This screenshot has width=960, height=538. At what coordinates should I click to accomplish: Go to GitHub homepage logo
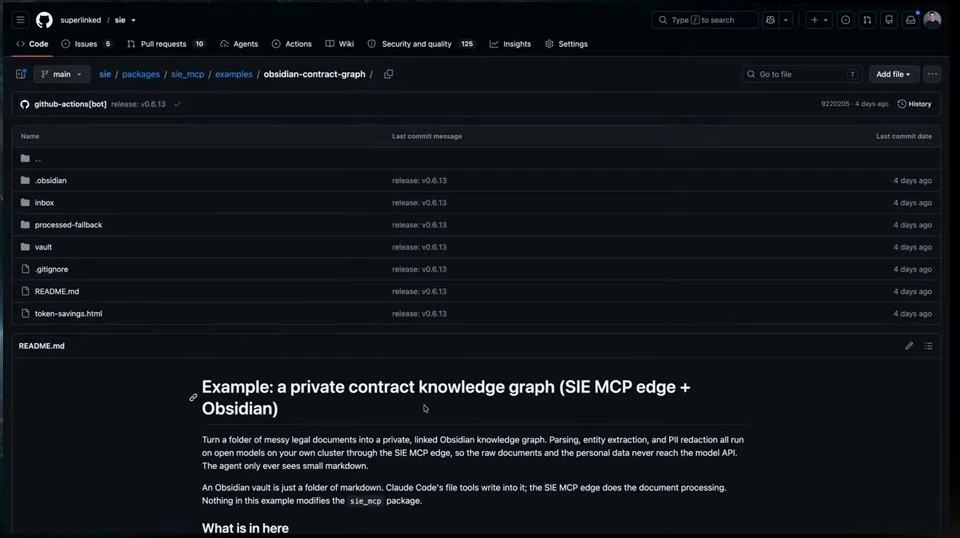44,20
